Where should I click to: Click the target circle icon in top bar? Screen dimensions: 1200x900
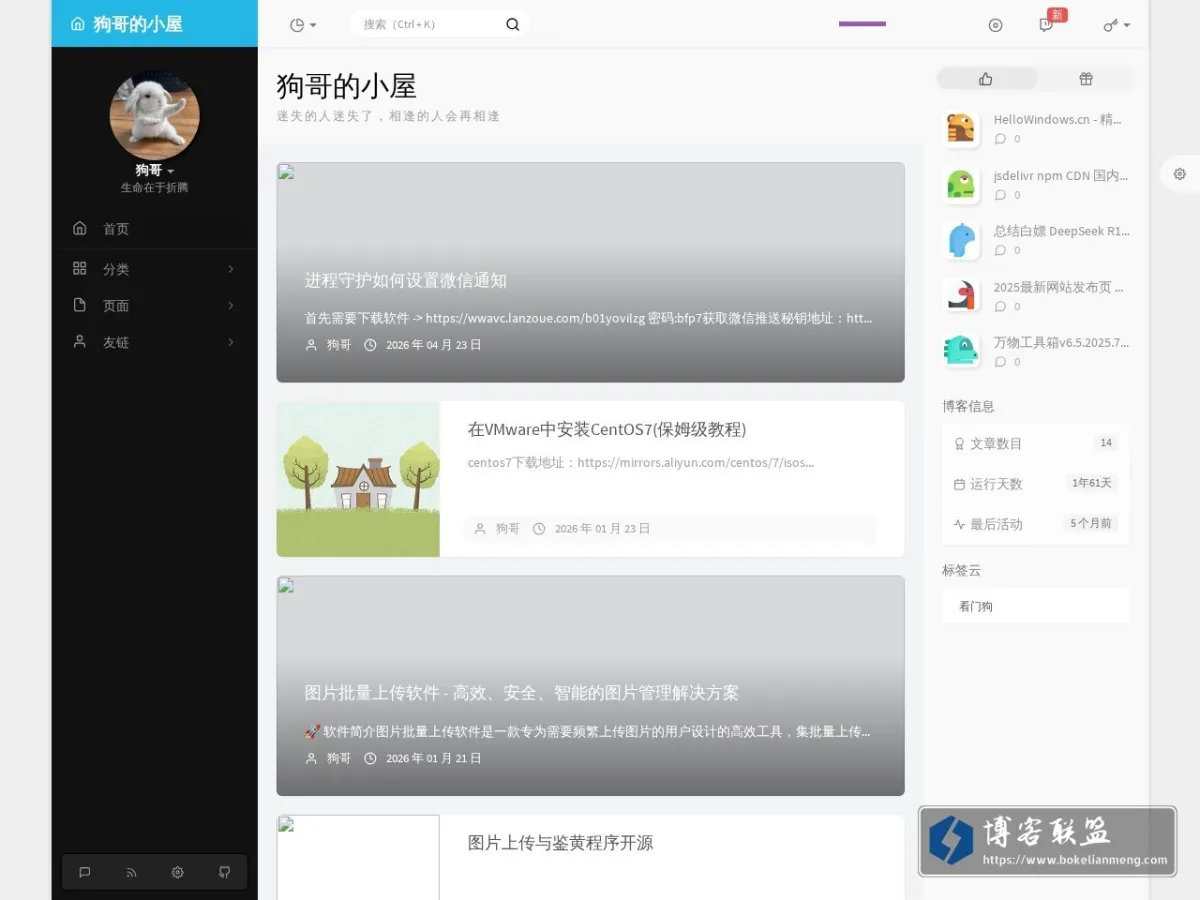995,25
